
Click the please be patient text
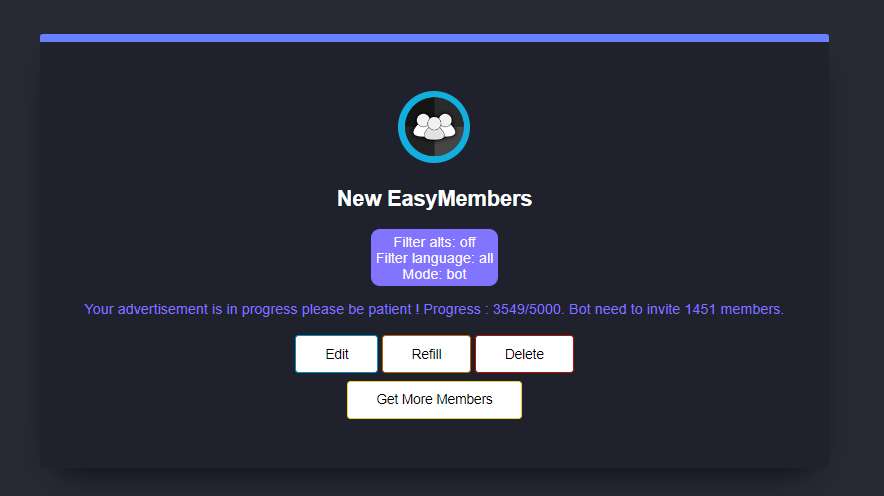tap(356, 309)
